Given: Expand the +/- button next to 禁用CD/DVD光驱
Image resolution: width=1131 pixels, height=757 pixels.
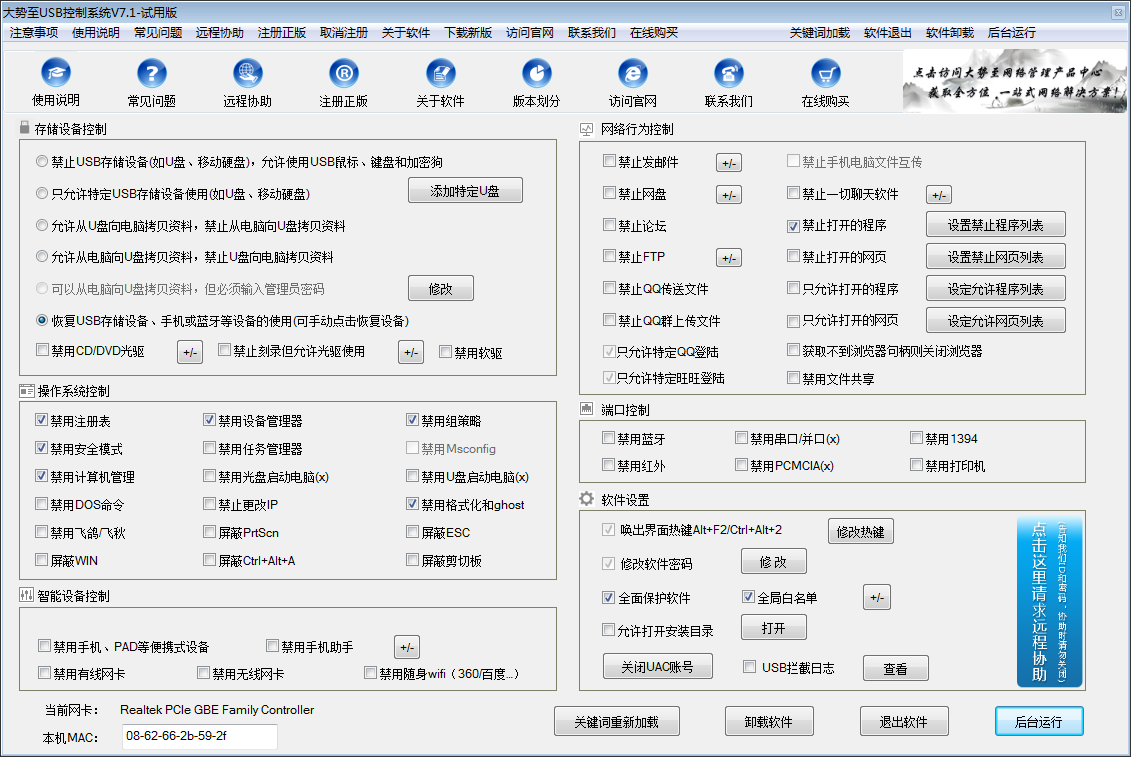Looking at the screenshot, I should coord(190,352).
